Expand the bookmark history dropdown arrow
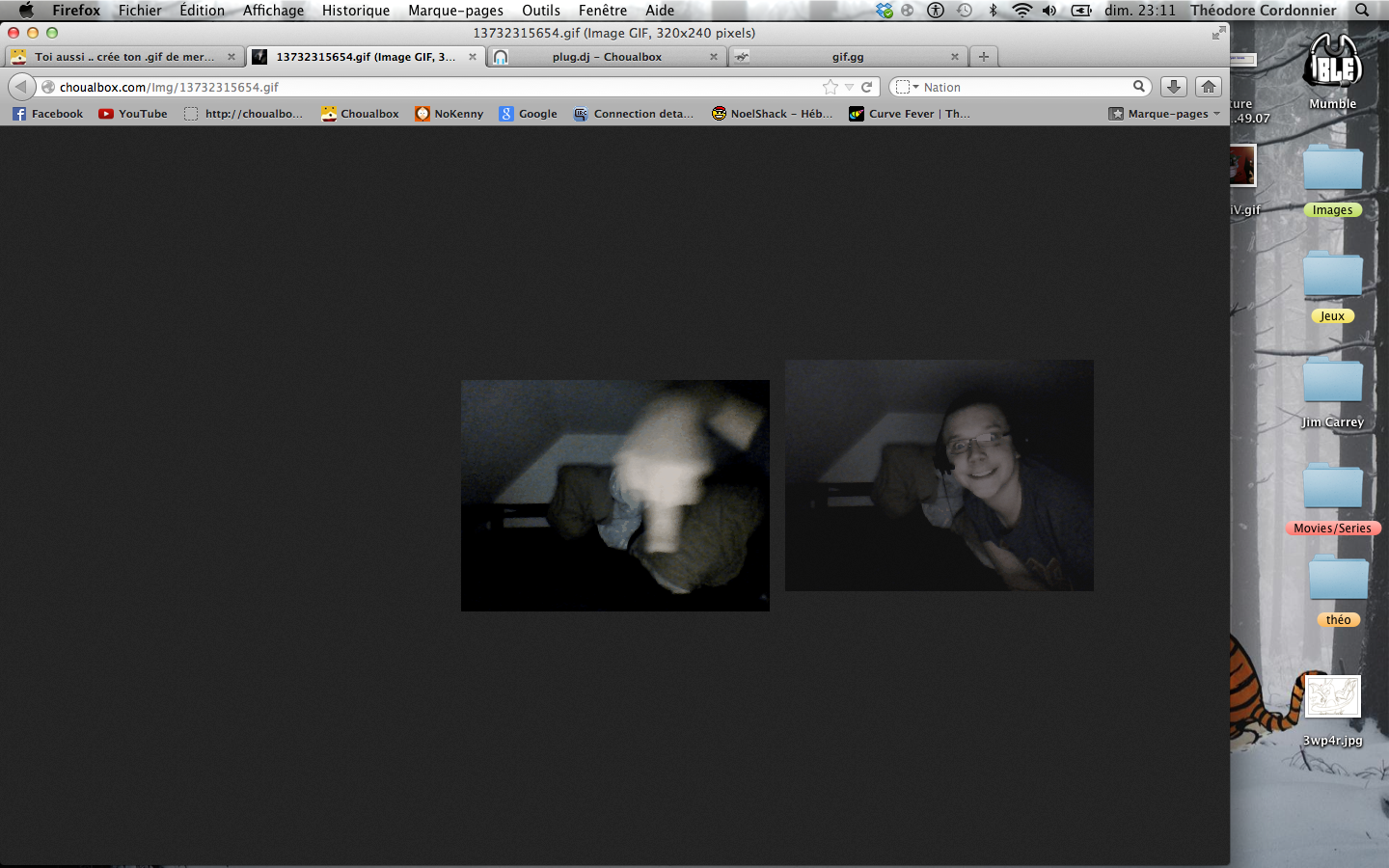 (849, 87)
